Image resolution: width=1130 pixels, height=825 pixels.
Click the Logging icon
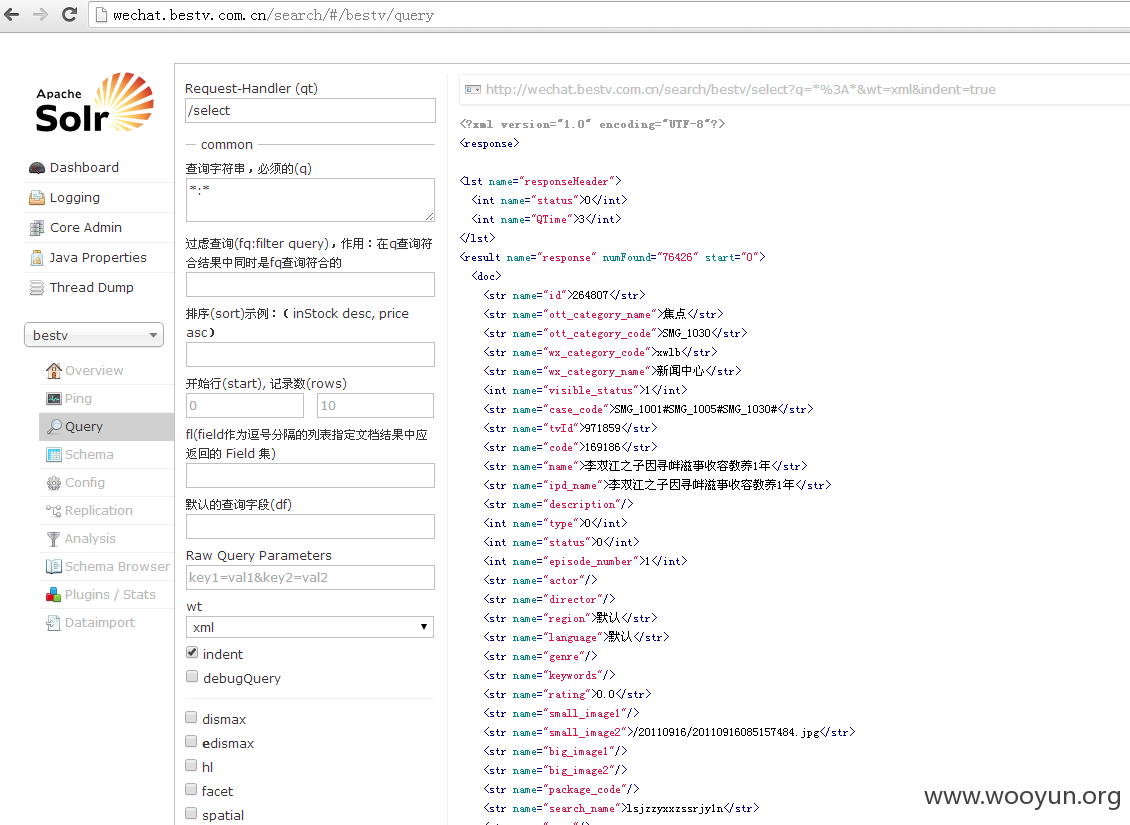[37, 197]
